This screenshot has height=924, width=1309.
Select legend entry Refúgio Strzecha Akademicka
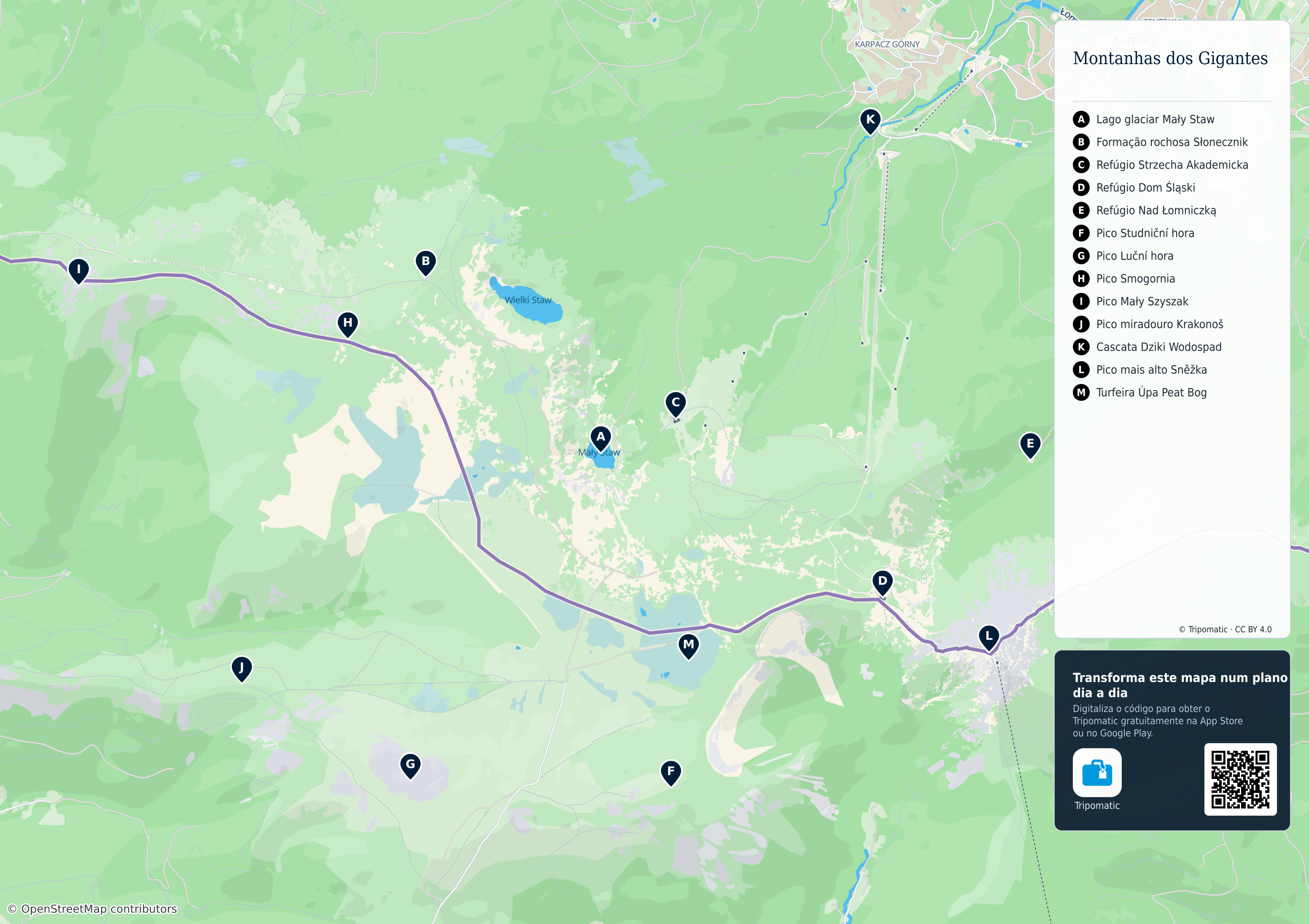1161,165
